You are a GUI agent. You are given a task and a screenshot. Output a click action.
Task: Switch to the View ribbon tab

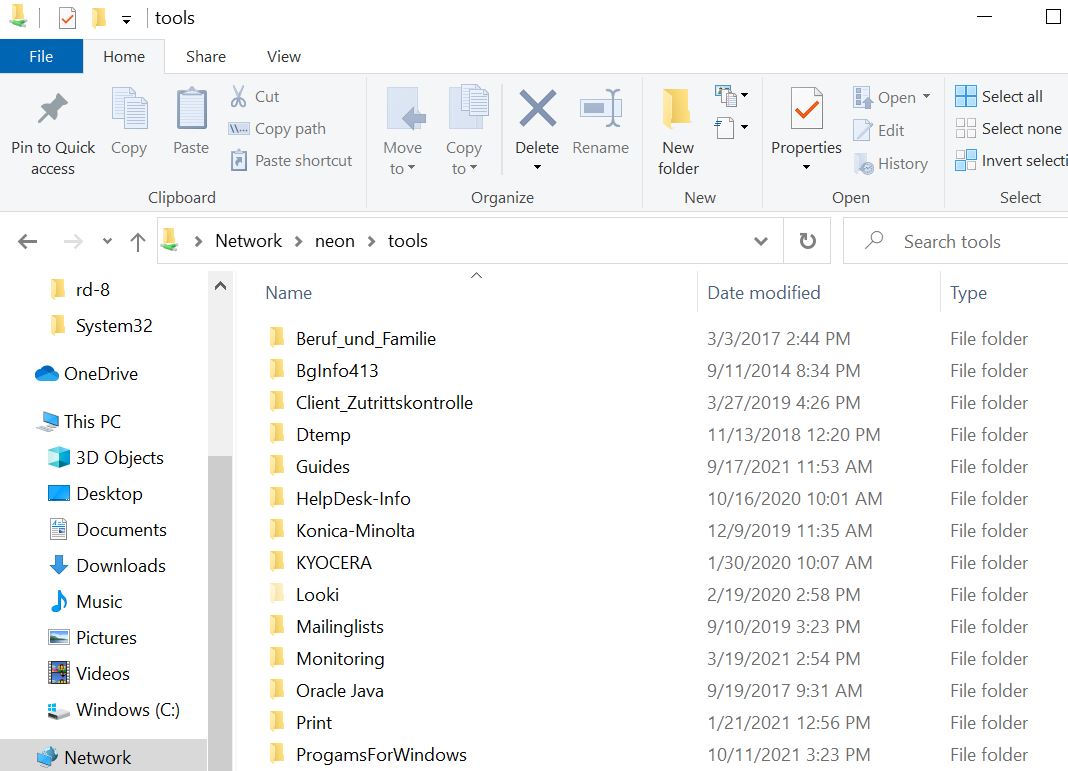[x=283, y=56]
